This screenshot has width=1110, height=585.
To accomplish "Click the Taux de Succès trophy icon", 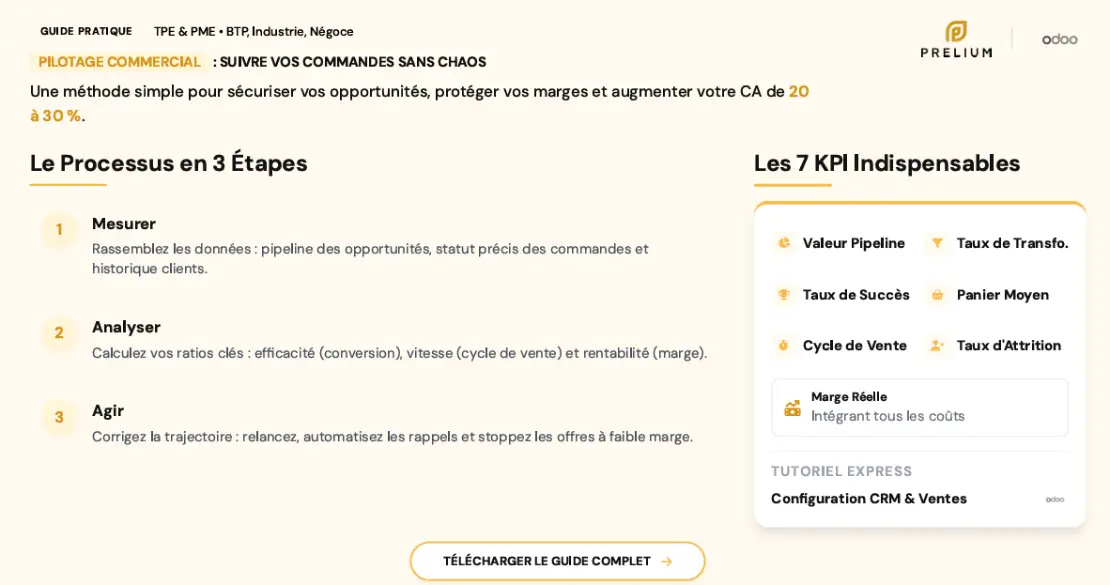I will point(784,295).
